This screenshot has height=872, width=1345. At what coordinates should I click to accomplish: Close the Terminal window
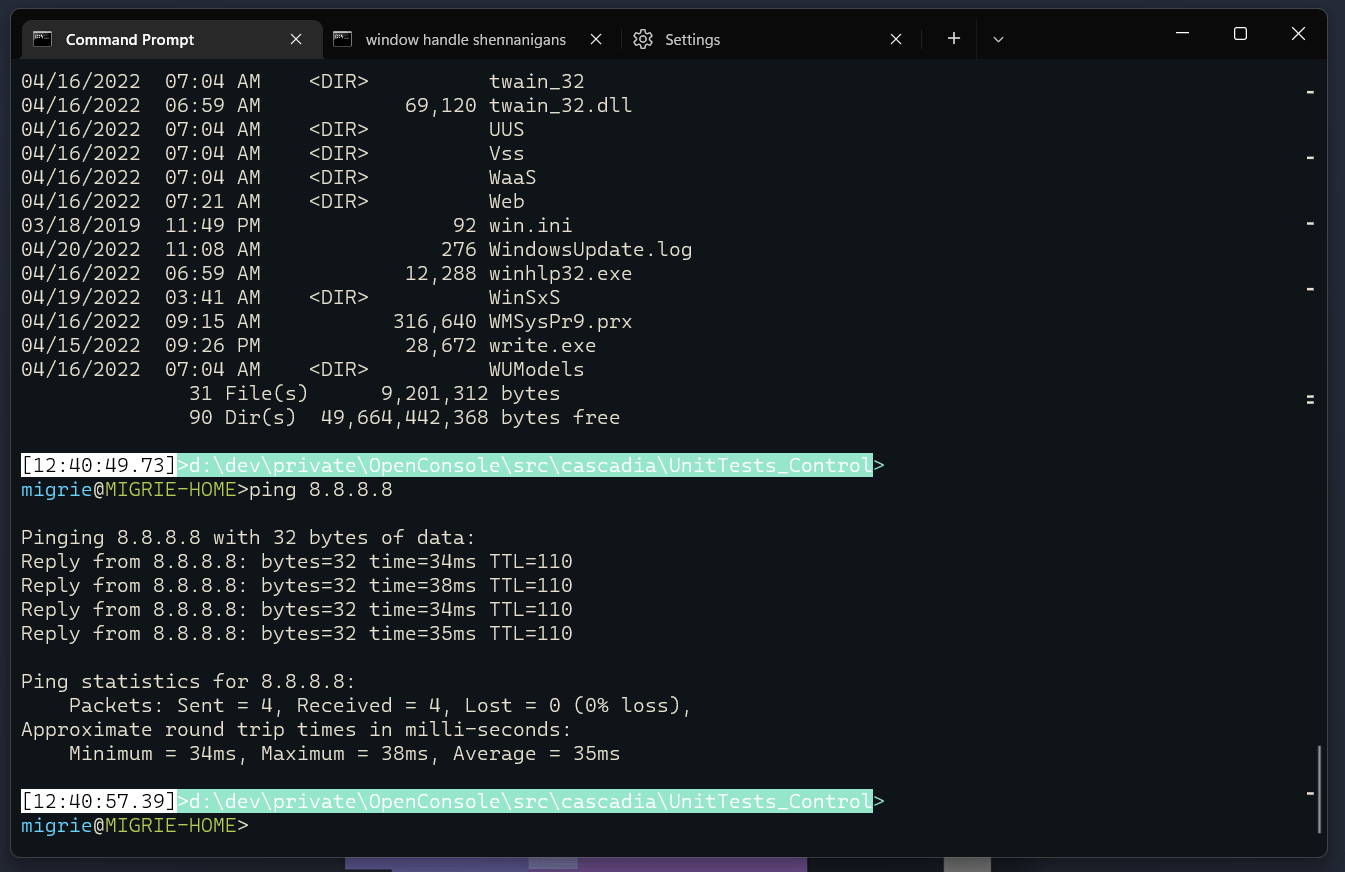click(1298, 33)
